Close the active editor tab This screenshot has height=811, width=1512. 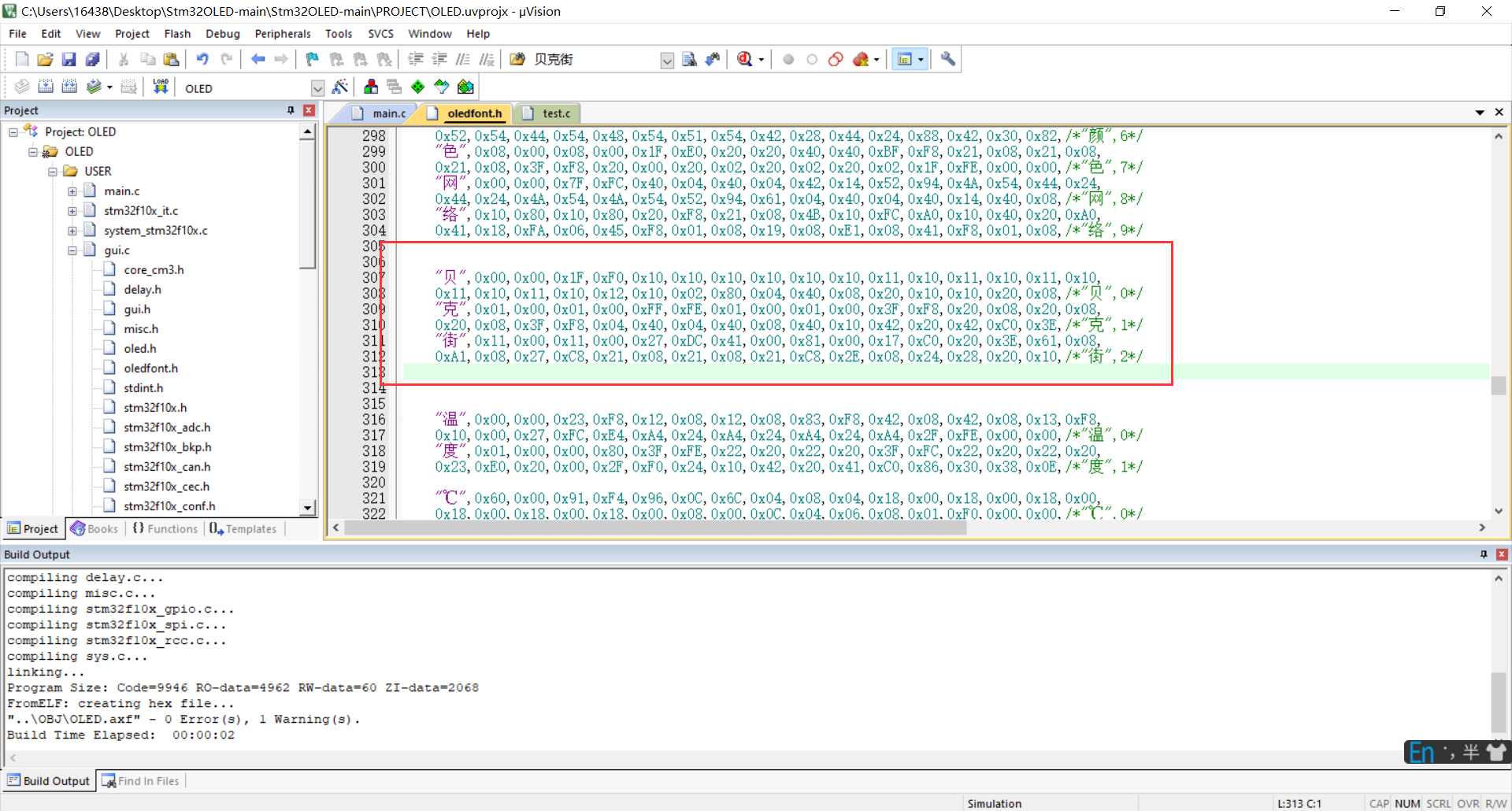pyautogui.click(x=1499, y=113)
